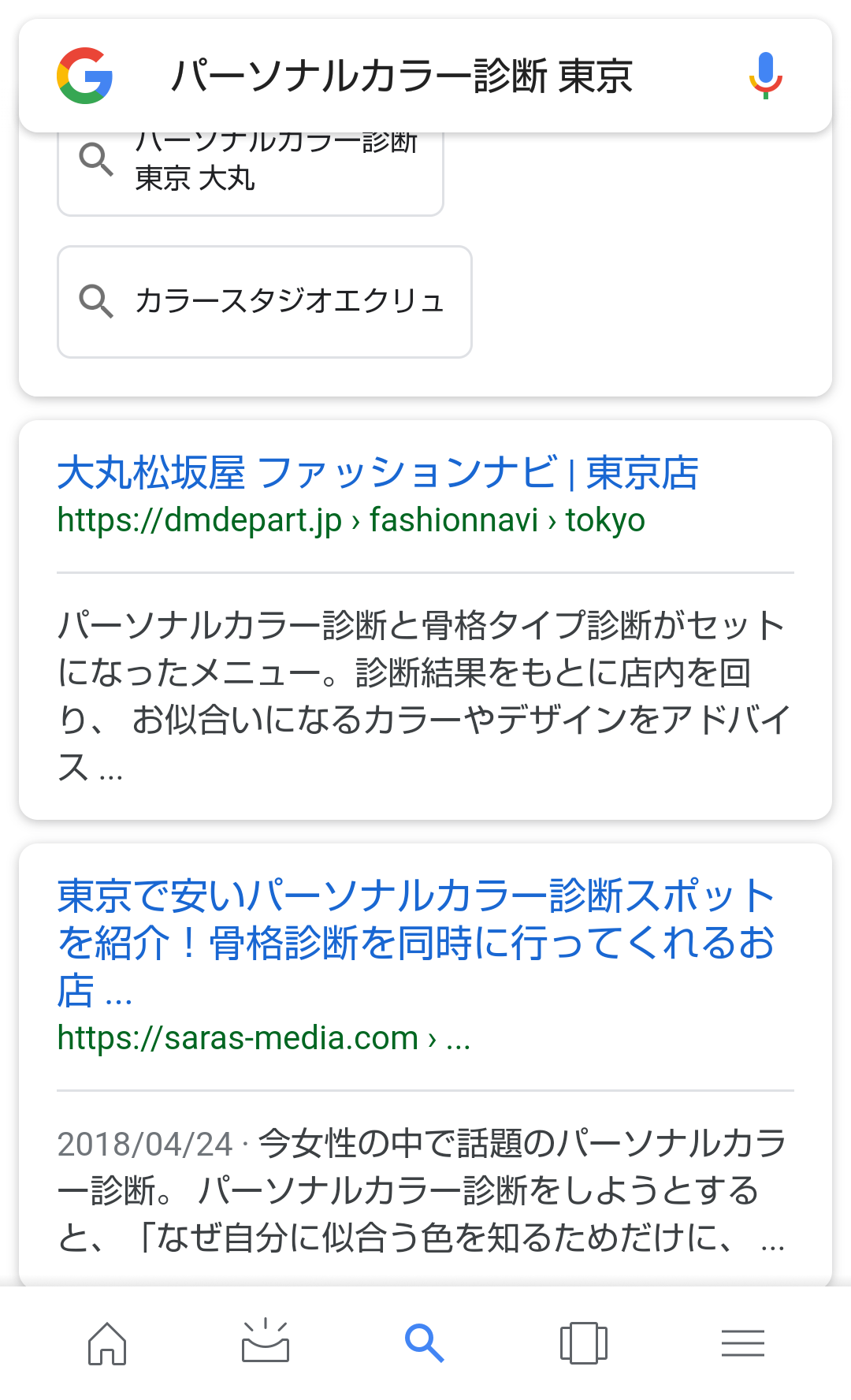This screenshot has height=1400, width=851.
Task: Tap the 大丸松坂屋 result description snippet
Action: [424, 696]
